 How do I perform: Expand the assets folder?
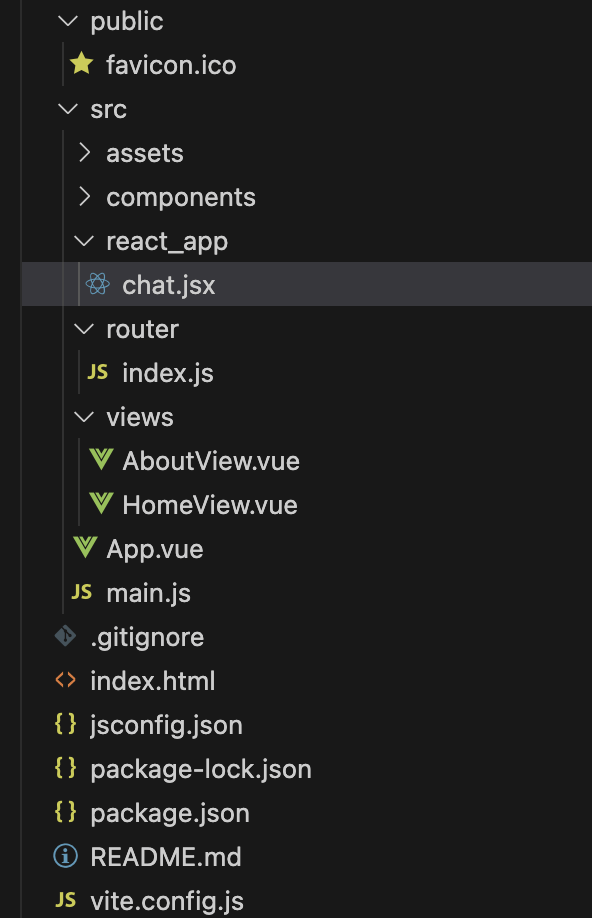85,152
